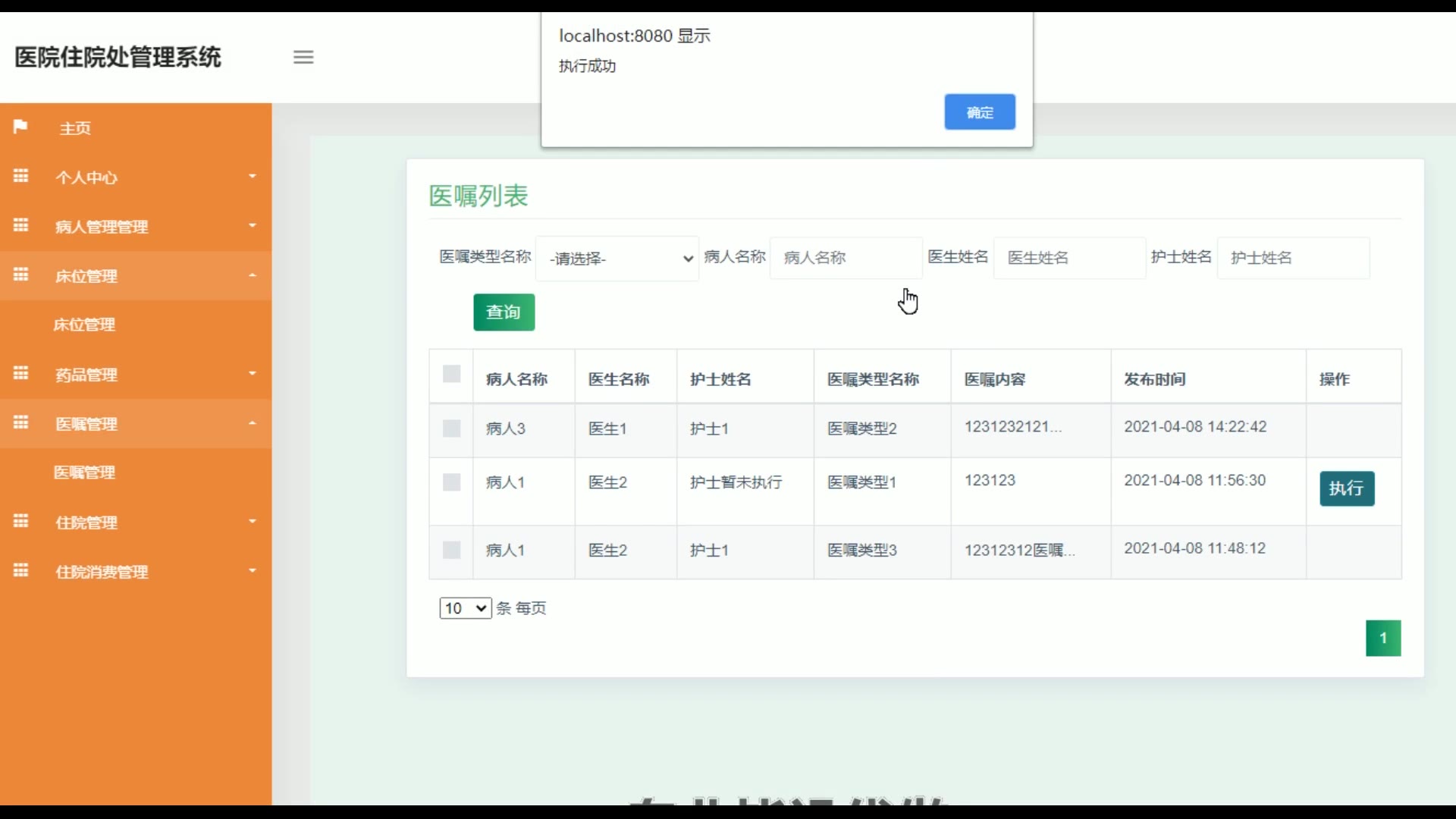The image size is (1456, 819).
Task: Click grid icon next to 床位管理 parent
Action: [x=20, y=275]
